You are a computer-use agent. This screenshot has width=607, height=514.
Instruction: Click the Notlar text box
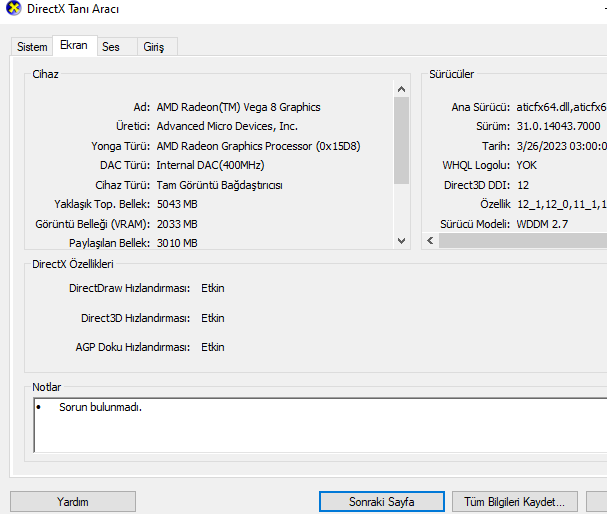pos(320,425)
